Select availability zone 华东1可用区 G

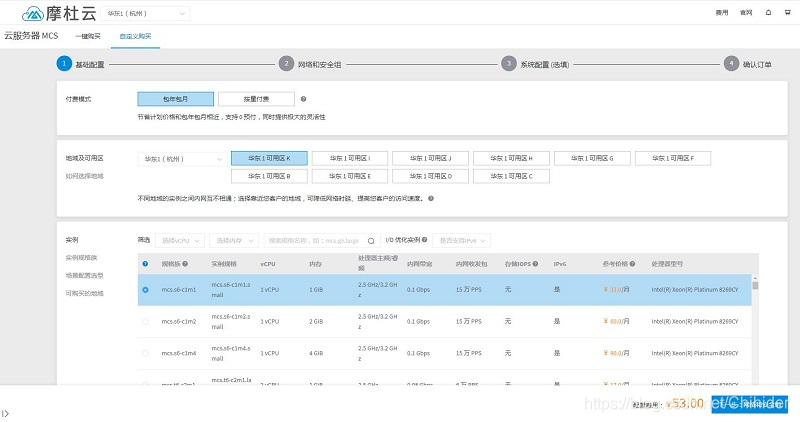coord(592,158)
